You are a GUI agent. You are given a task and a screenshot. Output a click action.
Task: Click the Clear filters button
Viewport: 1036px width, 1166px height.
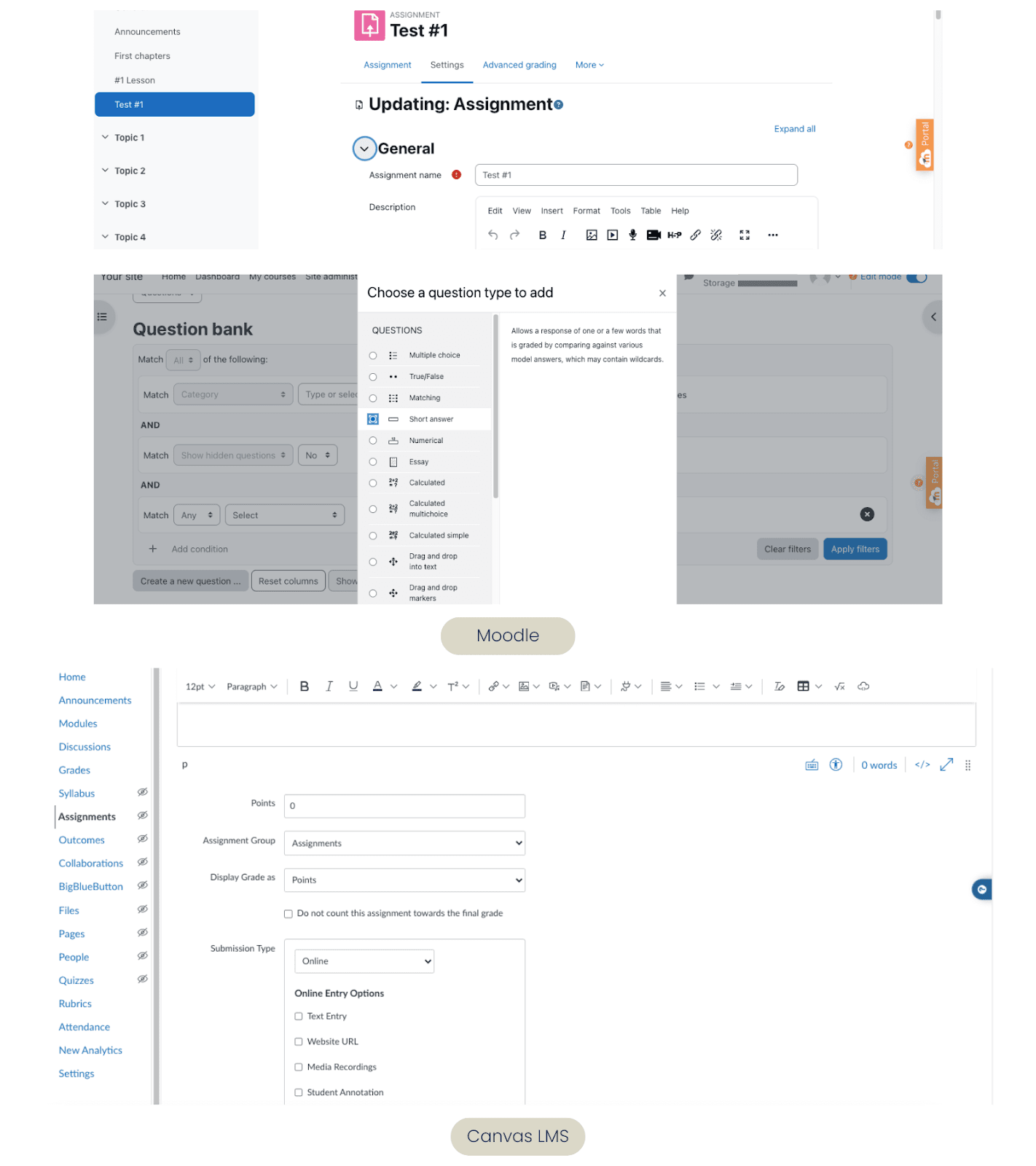[x=788, y=549]
